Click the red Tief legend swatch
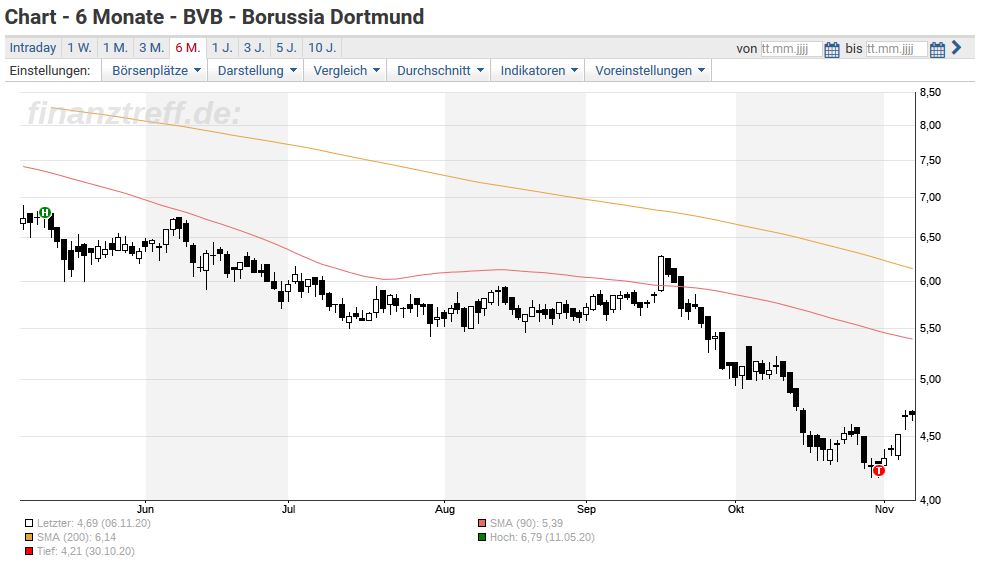Image resolution: width=982 pixels, height=561 pixels. (29, 552)
